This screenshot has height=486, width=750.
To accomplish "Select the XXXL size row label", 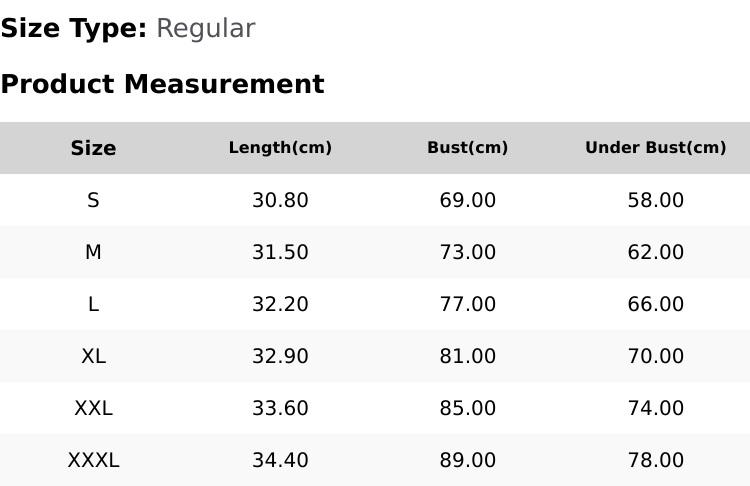I will [93, 461].
